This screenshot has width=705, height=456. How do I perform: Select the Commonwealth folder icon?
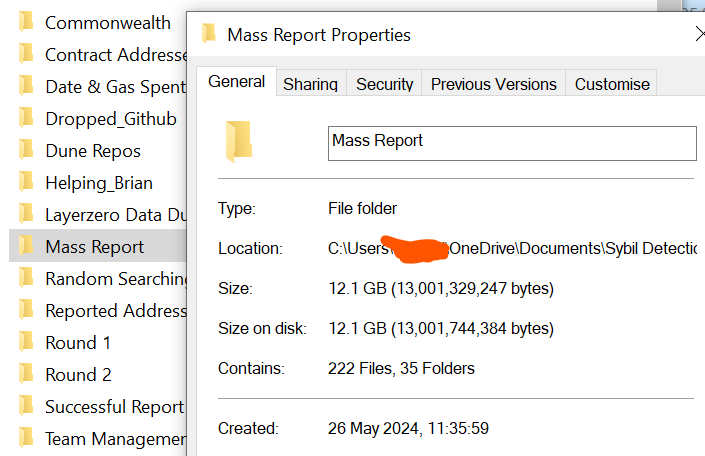click(x=26, y=22)
